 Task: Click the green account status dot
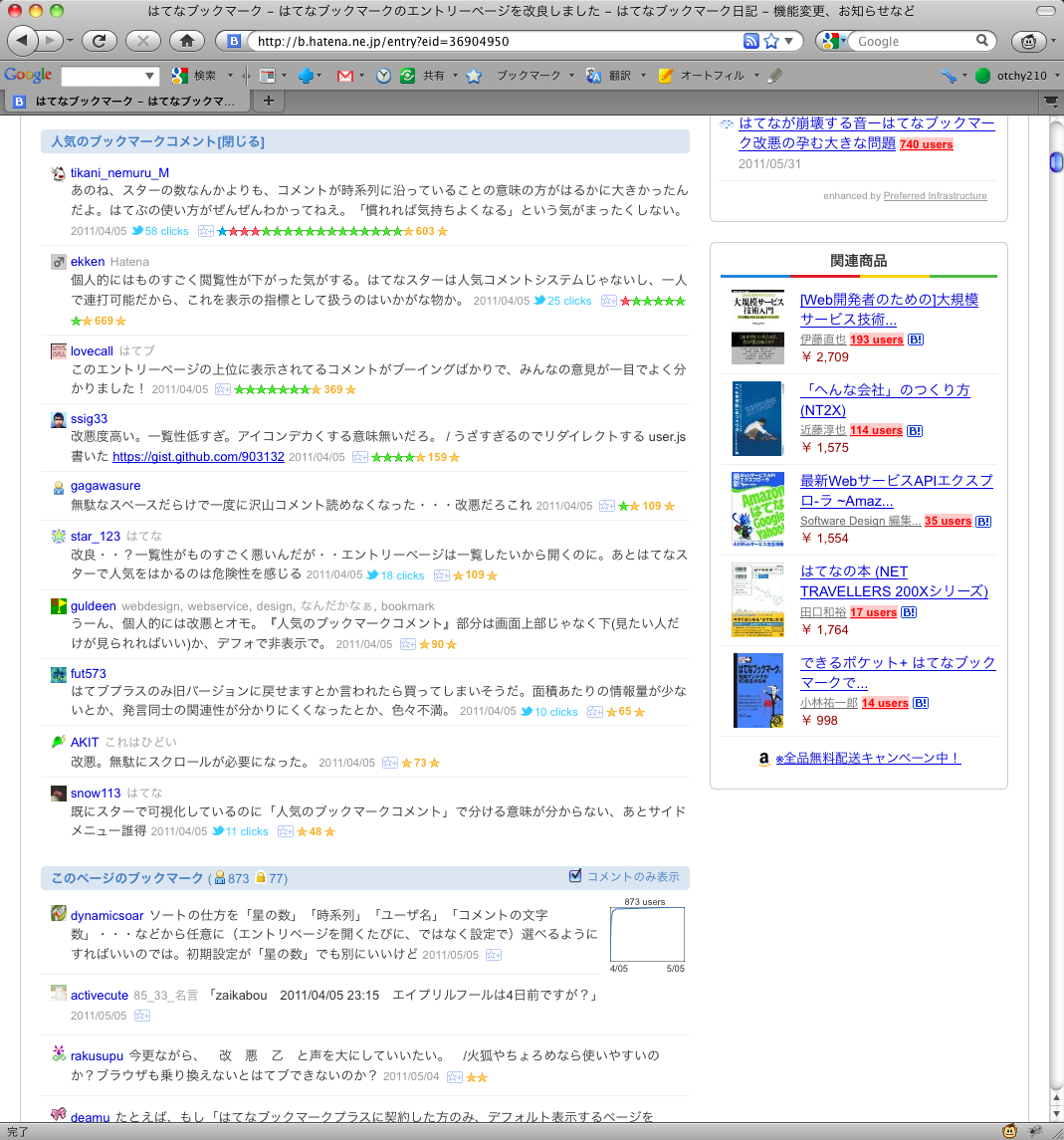tap(982, 75)
